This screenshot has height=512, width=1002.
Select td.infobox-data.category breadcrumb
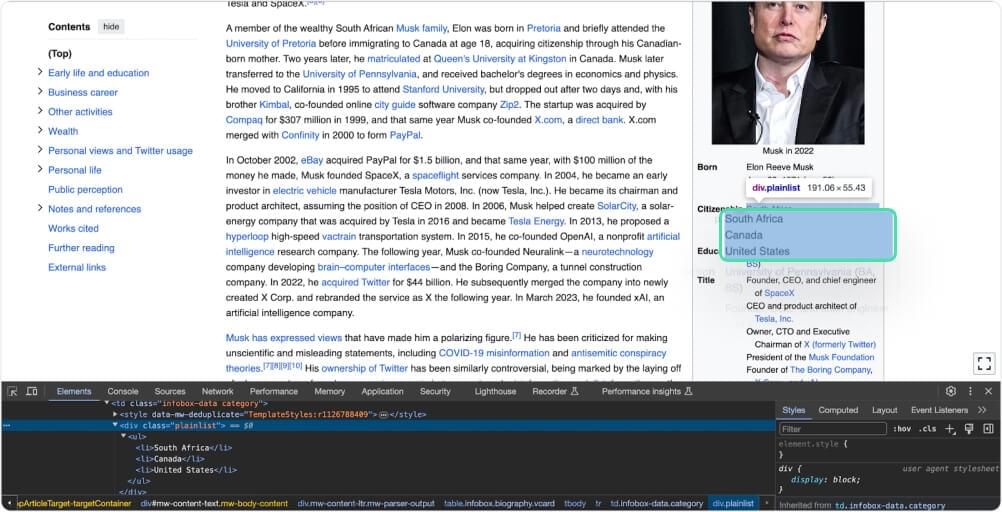pos(656,504)
